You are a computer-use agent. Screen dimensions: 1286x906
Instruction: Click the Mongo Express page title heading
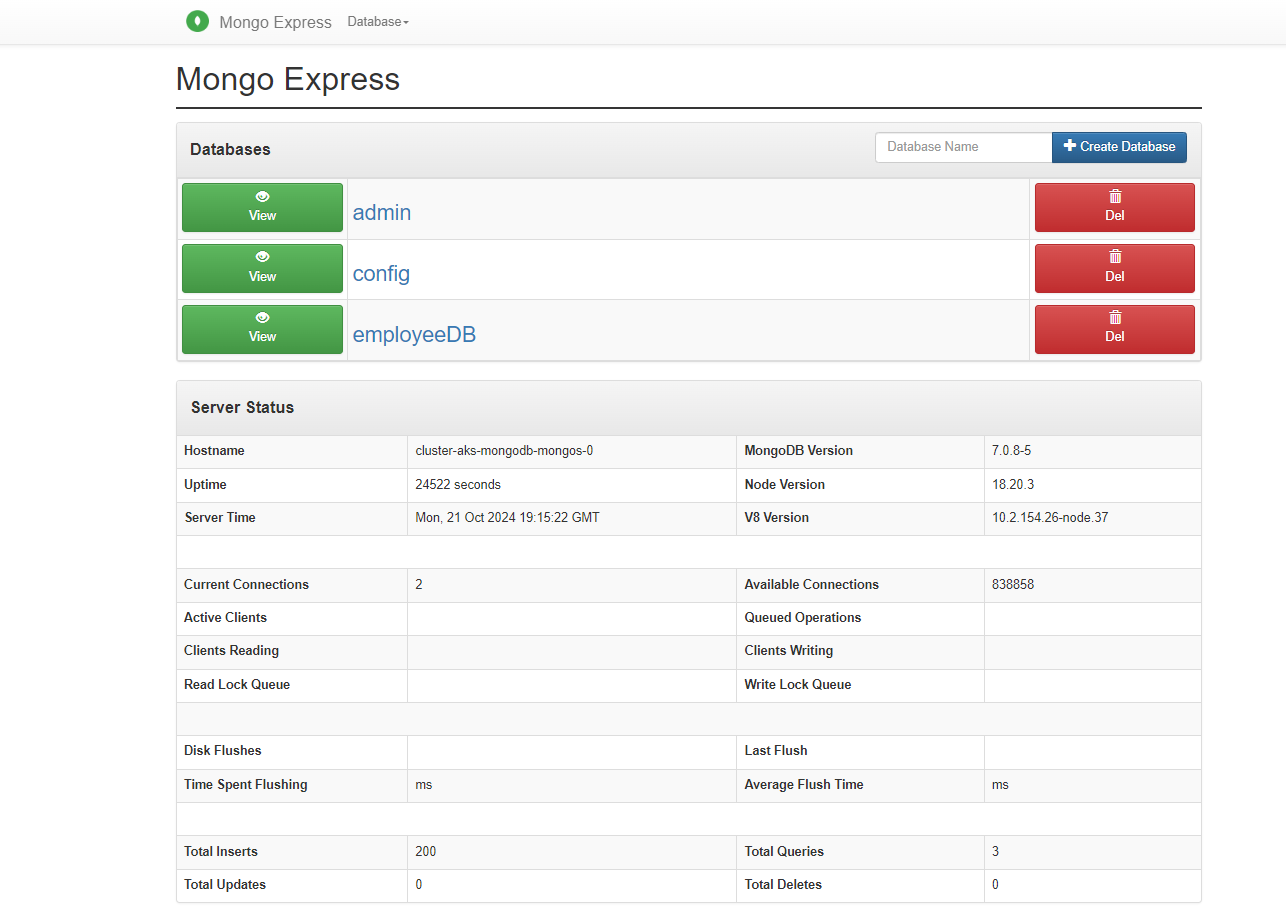point(288,79)
